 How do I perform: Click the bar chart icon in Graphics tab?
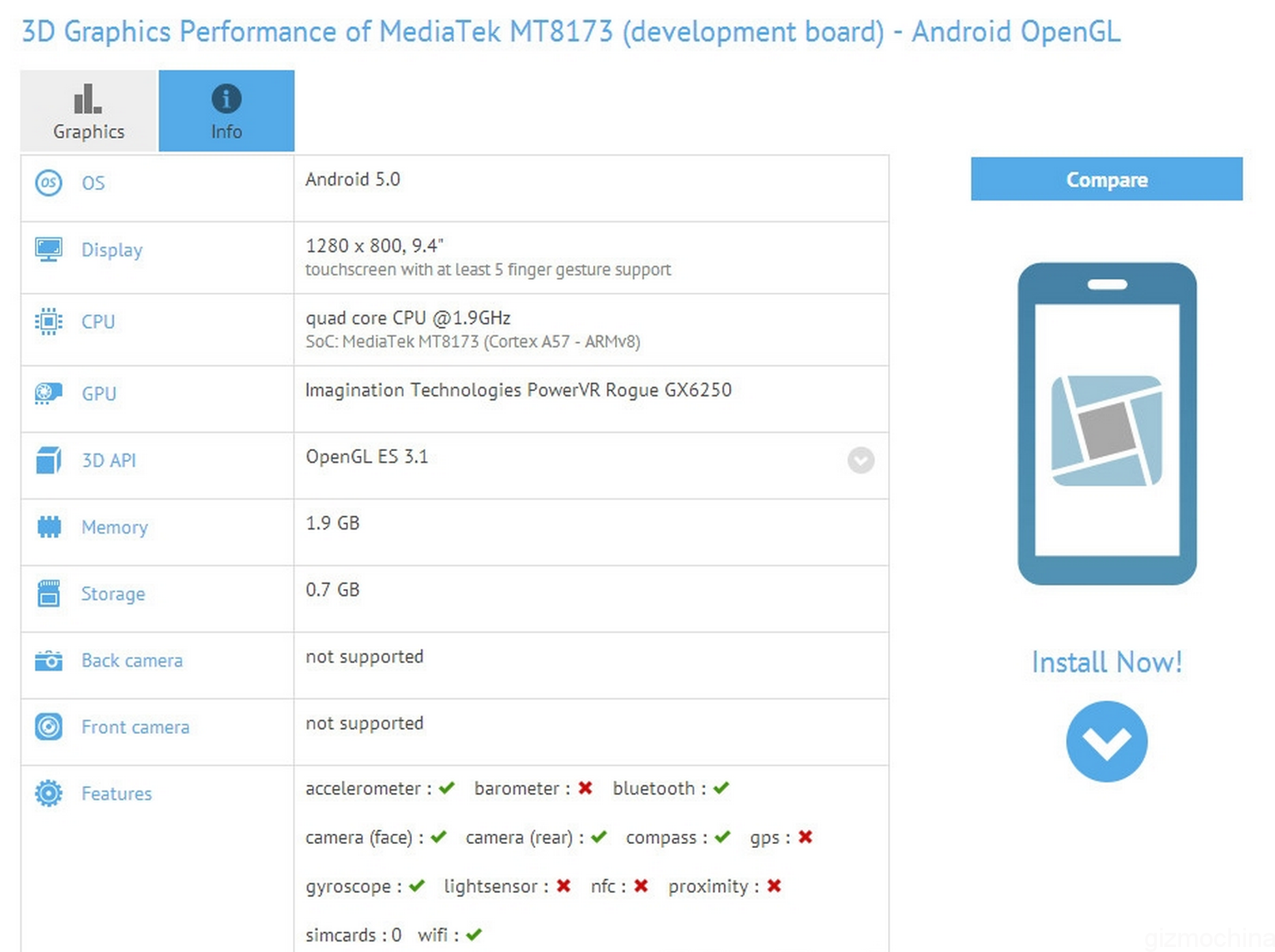click(x=87, y=98)
